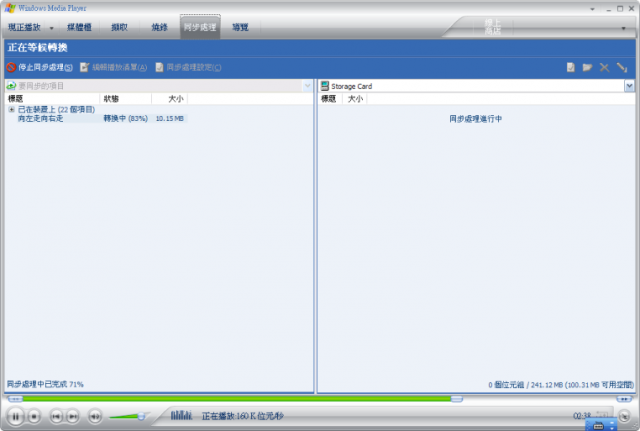
Task: Click the sync in progress message
Action: pos(476,119)
